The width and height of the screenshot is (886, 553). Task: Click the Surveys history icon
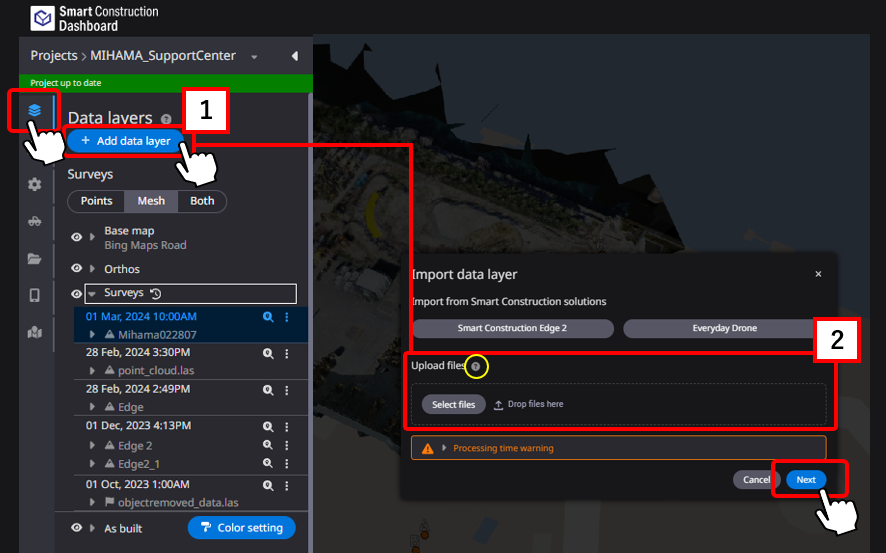[x=156, y=294]
